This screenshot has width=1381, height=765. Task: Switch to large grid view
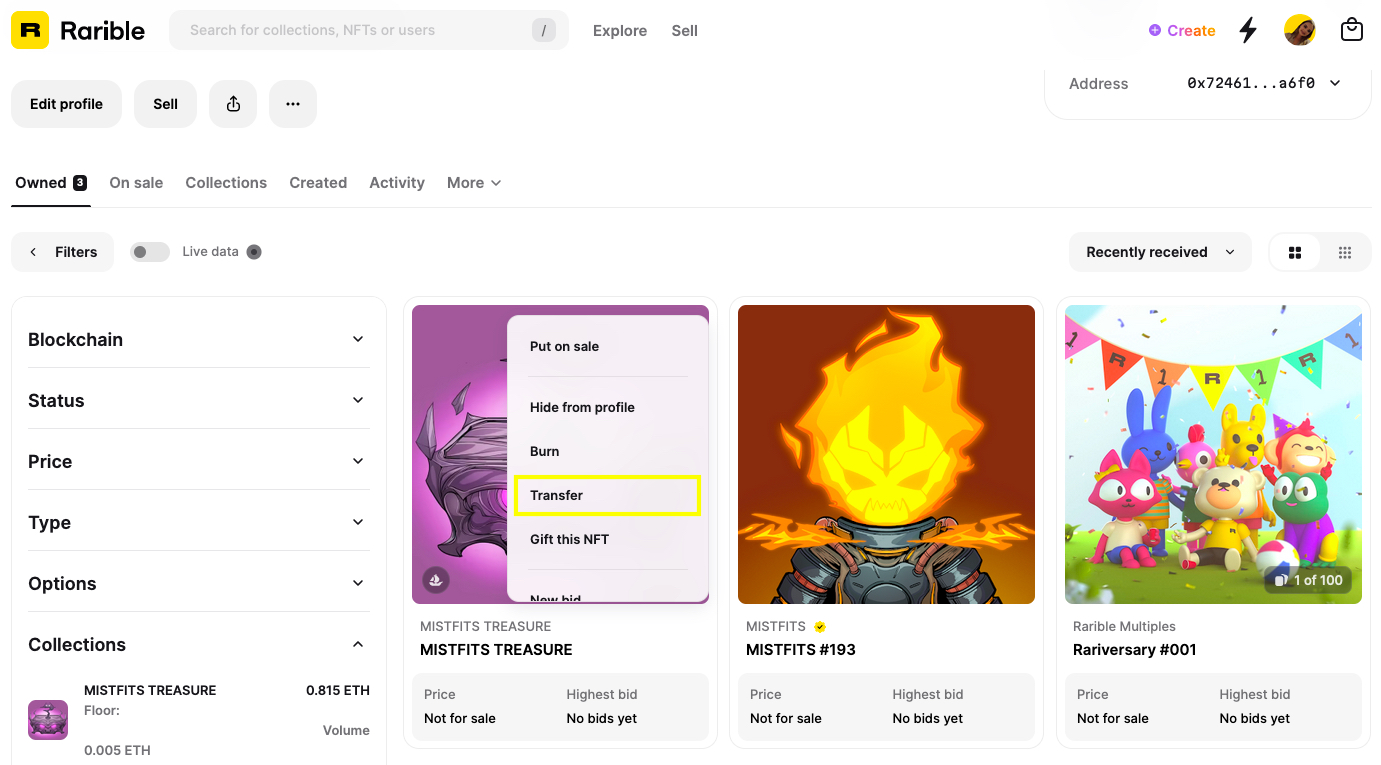click(1295, 252)
